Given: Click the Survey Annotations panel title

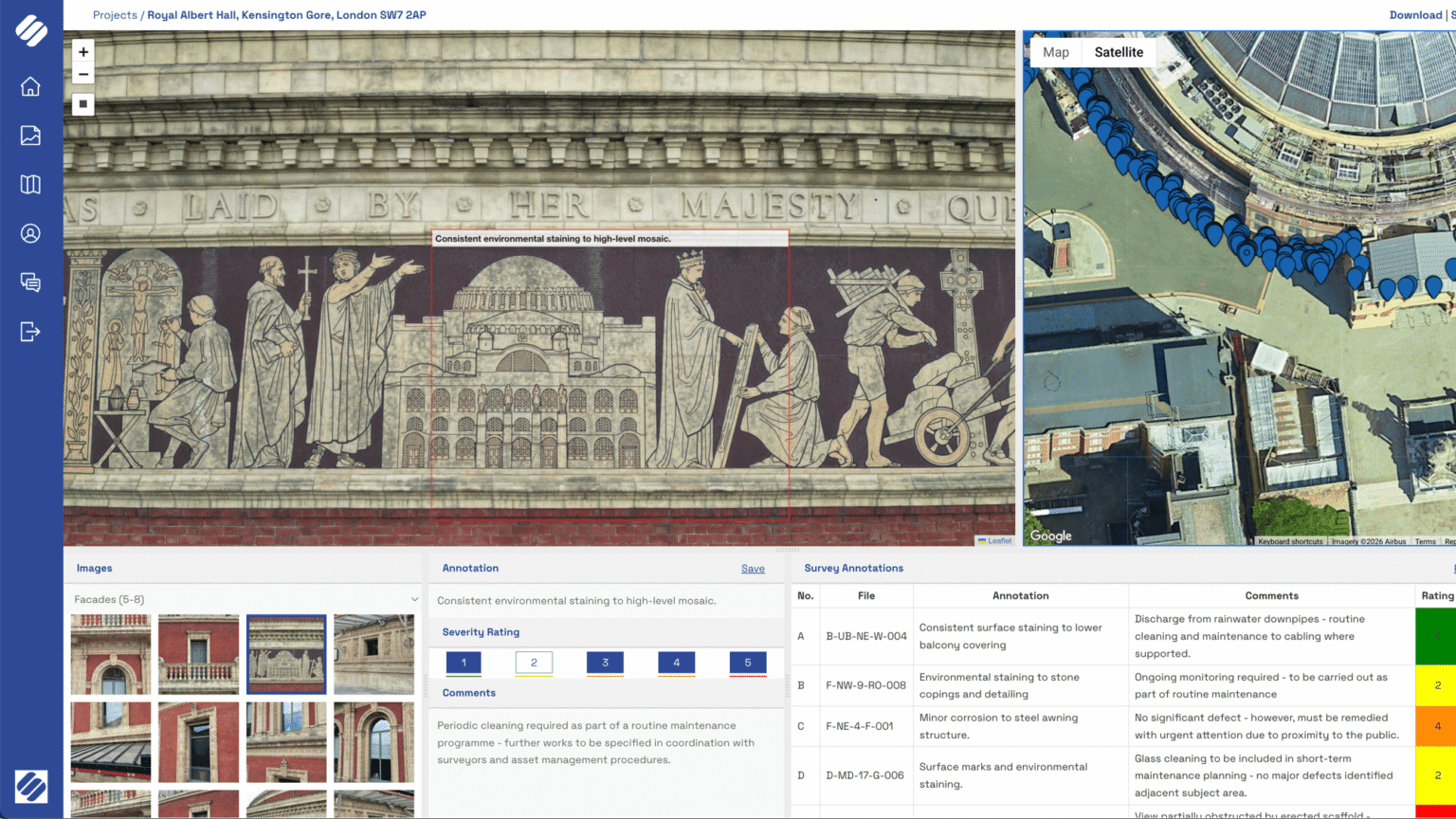Looking at the screenshot, I should 853,569.
